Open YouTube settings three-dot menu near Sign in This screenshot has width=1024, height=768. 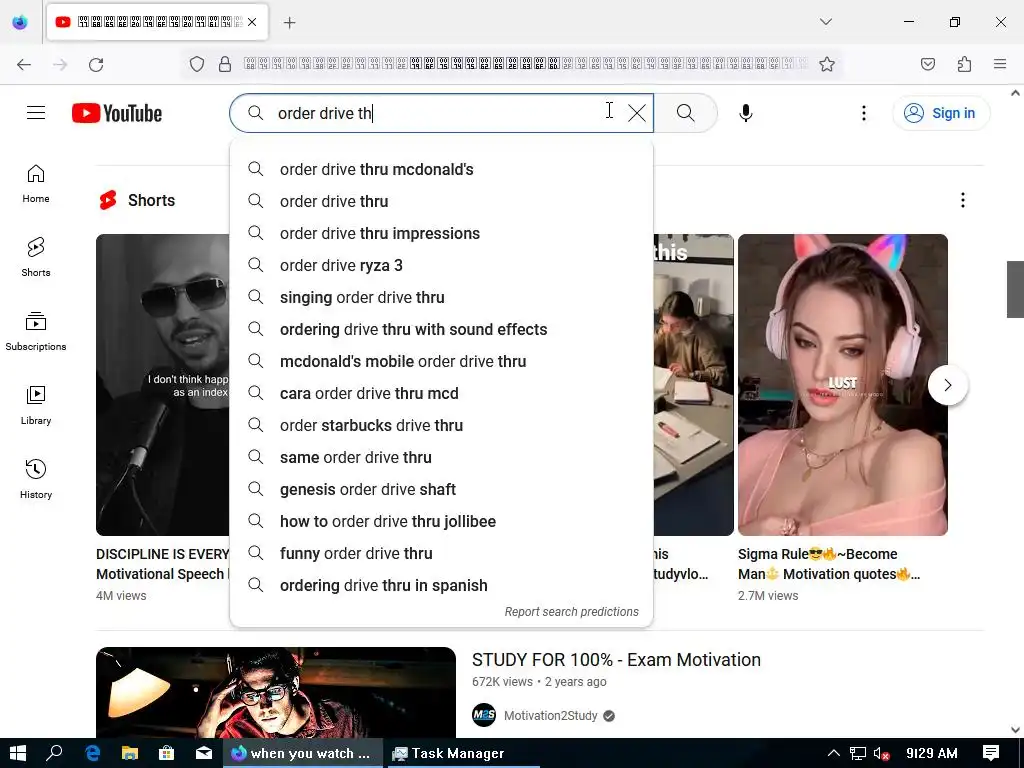pos(863,113)
